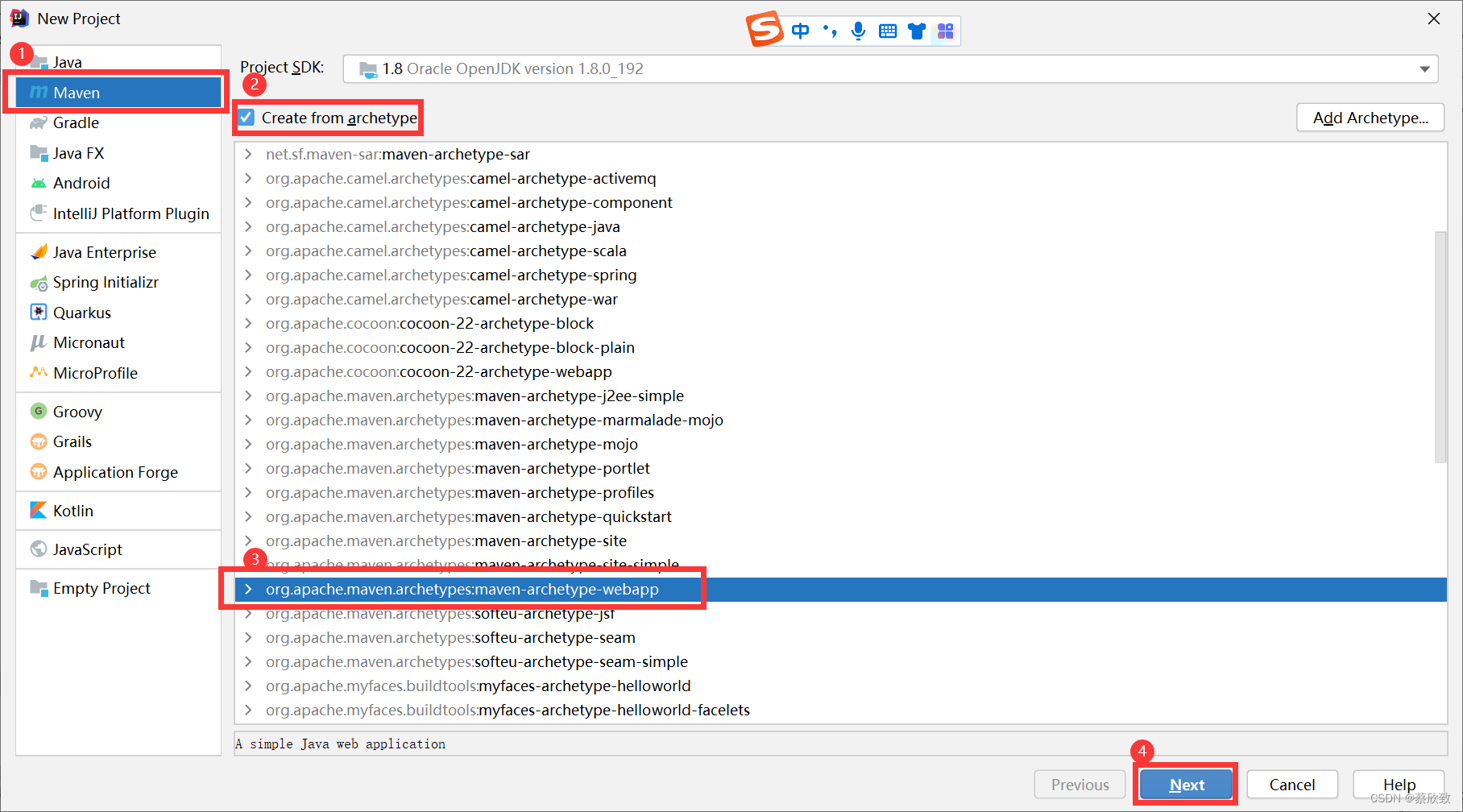Click the IntelliJ IDEA title bar icon

tap(19, 18)
